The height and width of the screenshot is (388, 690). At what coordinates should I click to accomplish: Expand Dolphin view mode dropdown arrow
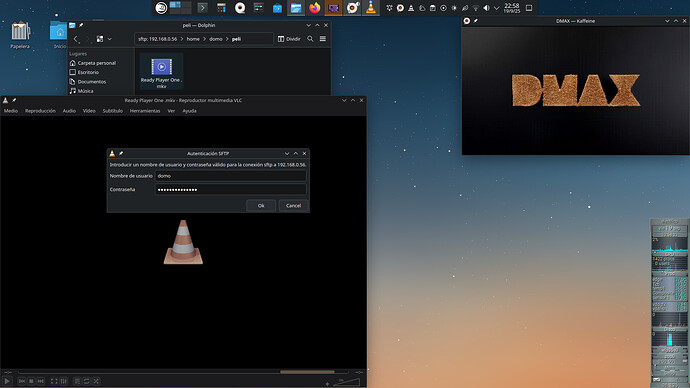click(x=110, y=39)
